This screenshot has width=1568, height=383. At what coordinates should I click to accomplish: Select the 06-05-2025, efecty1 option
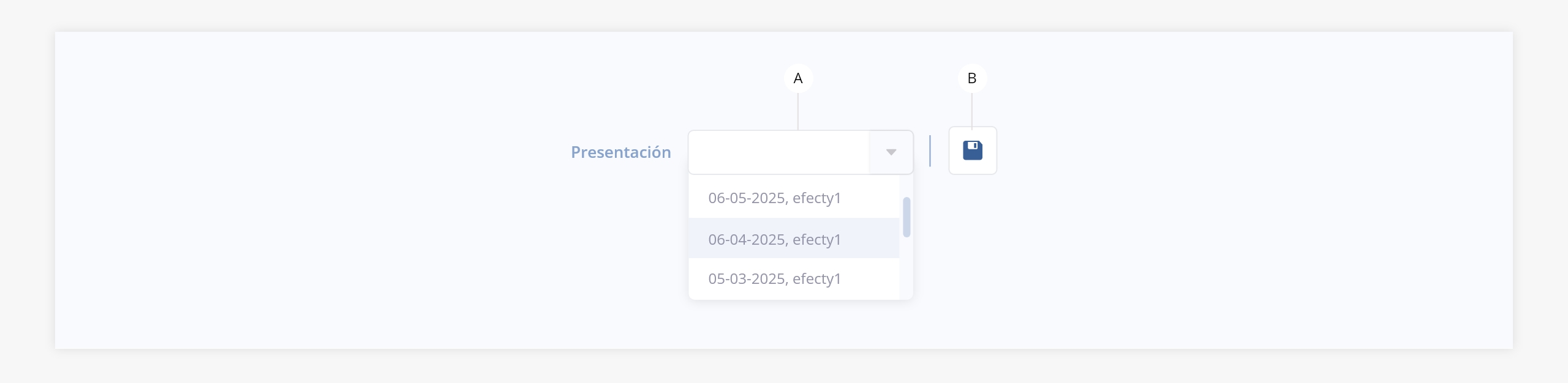tap(774, 198)
